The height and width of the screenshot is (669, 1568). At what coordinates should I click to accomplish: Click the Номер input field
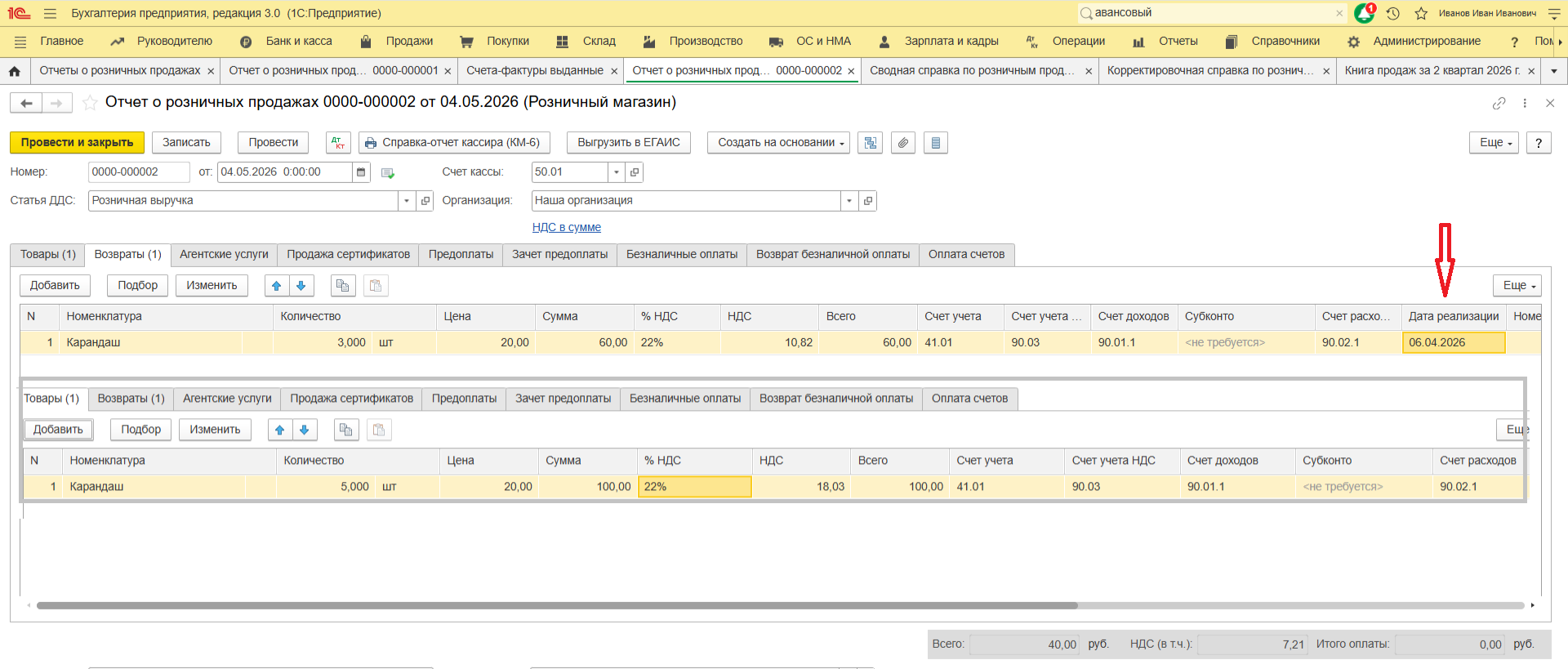point(138,172)
